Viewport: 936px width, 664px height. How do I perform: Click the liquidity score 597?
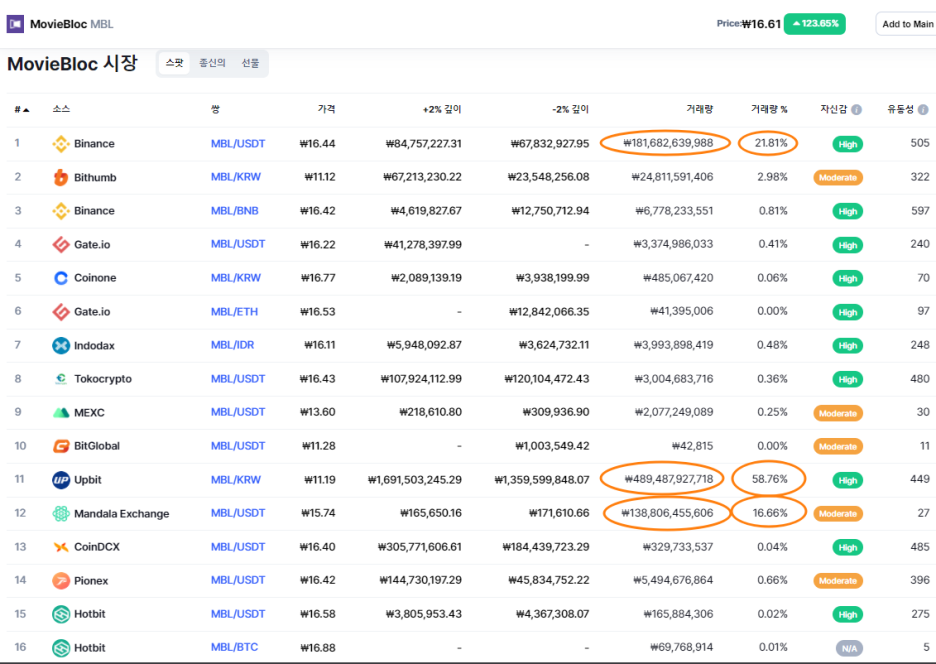tap(920, 210)
